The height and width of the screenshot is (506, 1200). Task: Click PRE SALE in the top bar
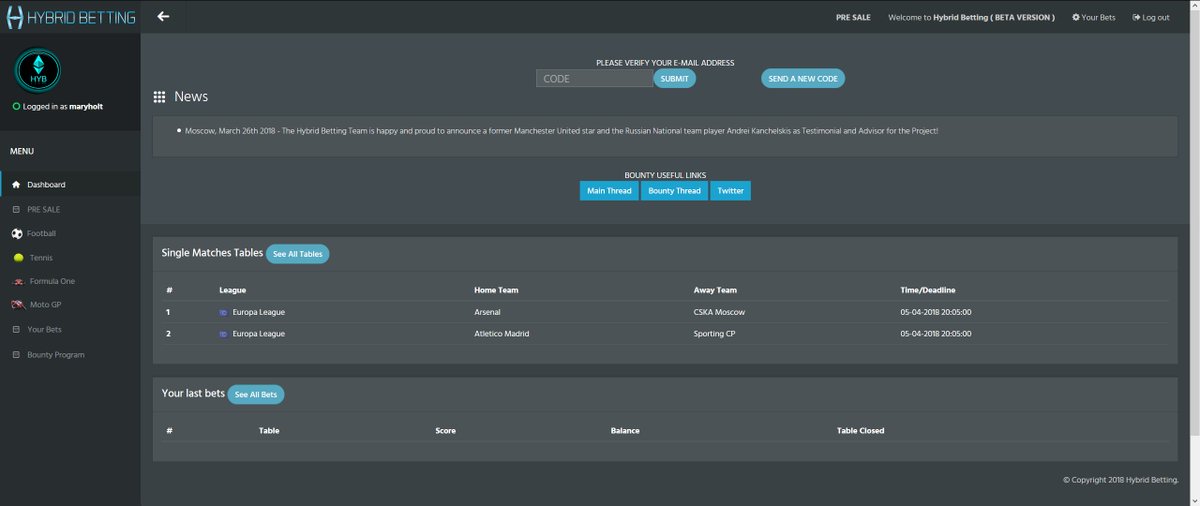[x=852, y=17]
